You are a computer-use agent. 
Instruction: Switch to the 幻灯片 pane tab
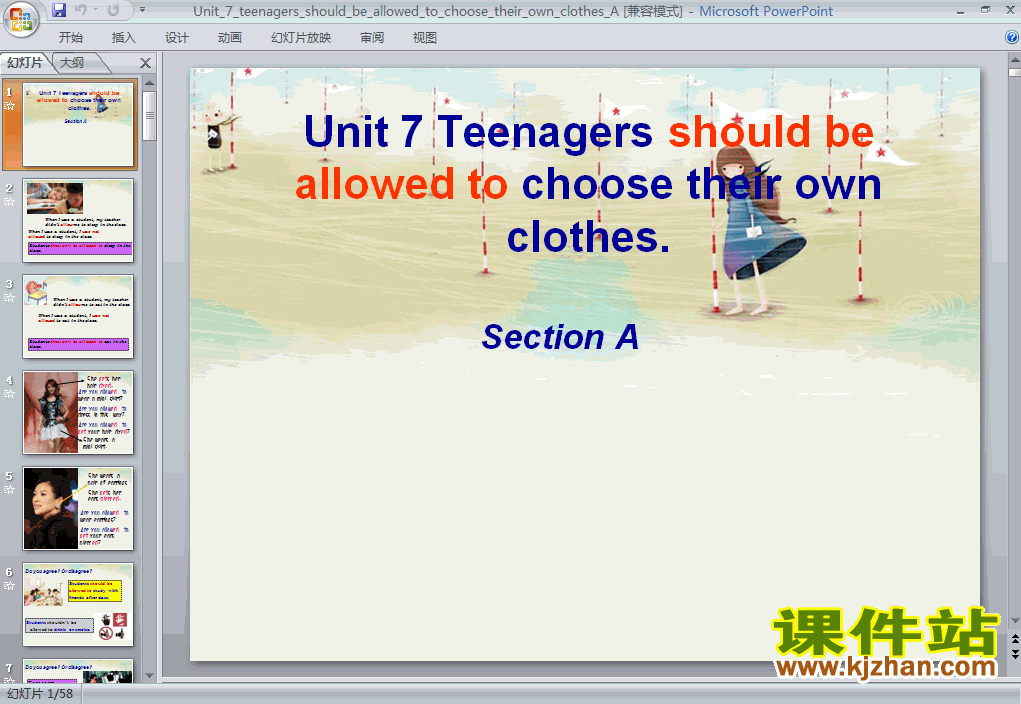(x=25, y=63)
